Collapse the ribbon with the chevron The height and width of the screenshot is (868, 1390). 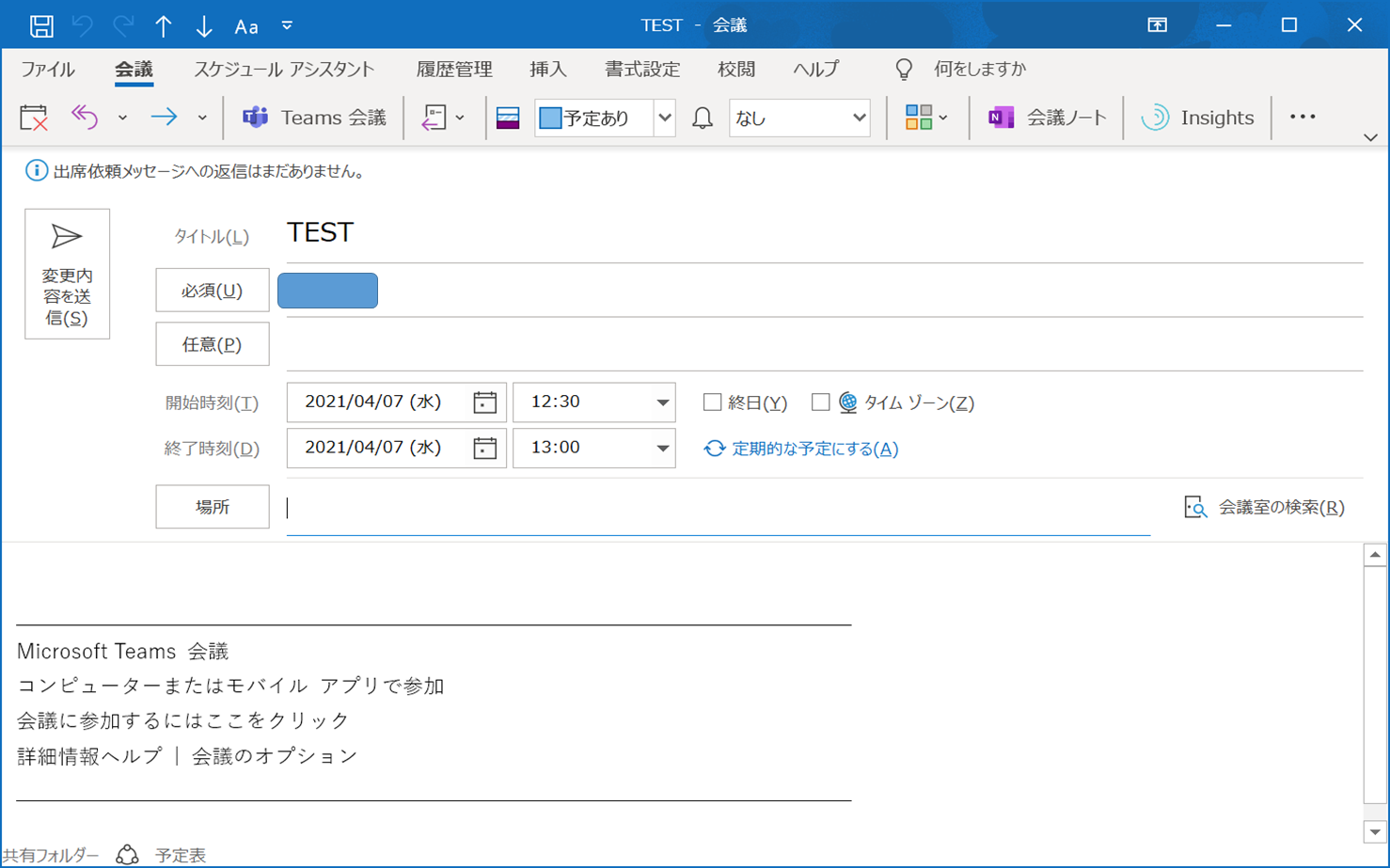pos(1370,137)
